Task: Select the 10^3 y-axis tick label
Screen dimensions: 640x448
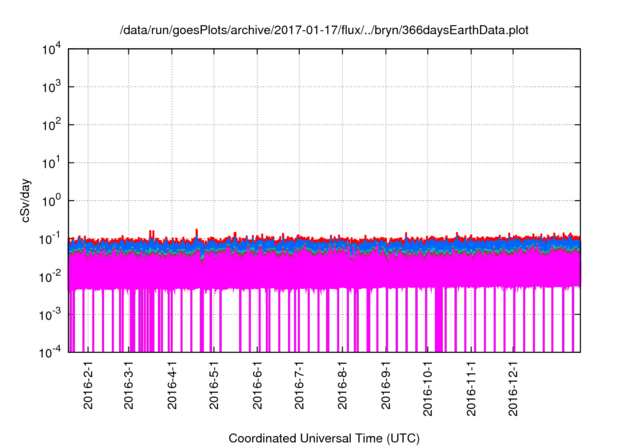Action: 50,87
